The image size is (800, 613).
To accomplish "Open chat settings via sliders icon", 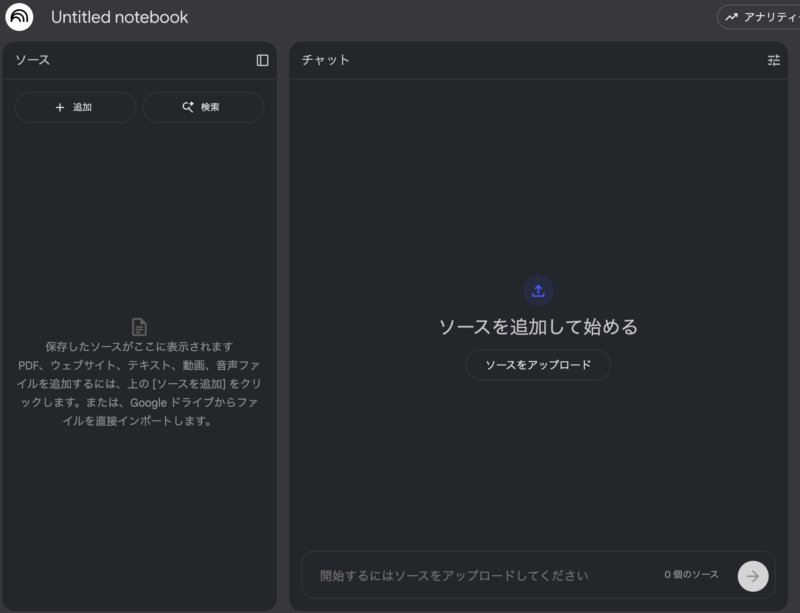I will [x=773, y=60].
